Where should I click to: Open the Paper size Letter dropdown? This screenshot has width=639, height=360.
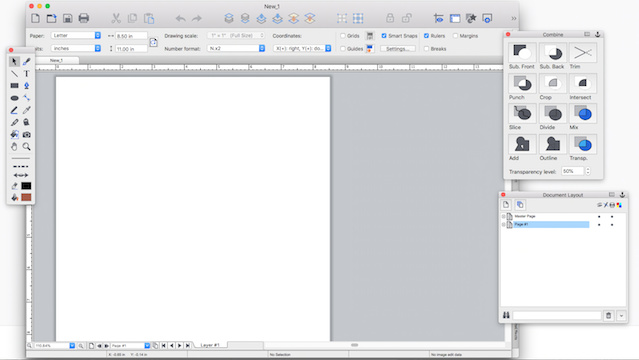[76, 35]
